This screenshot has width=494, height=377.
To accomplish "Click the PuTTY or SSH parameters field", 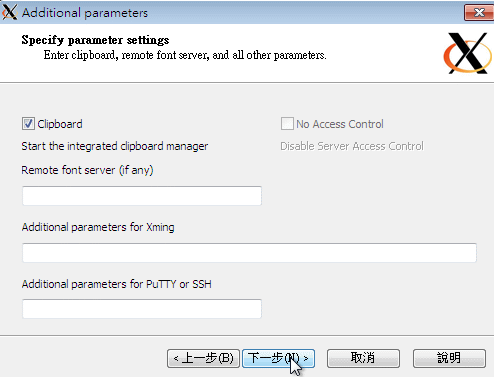I will (x=142, y=309).
